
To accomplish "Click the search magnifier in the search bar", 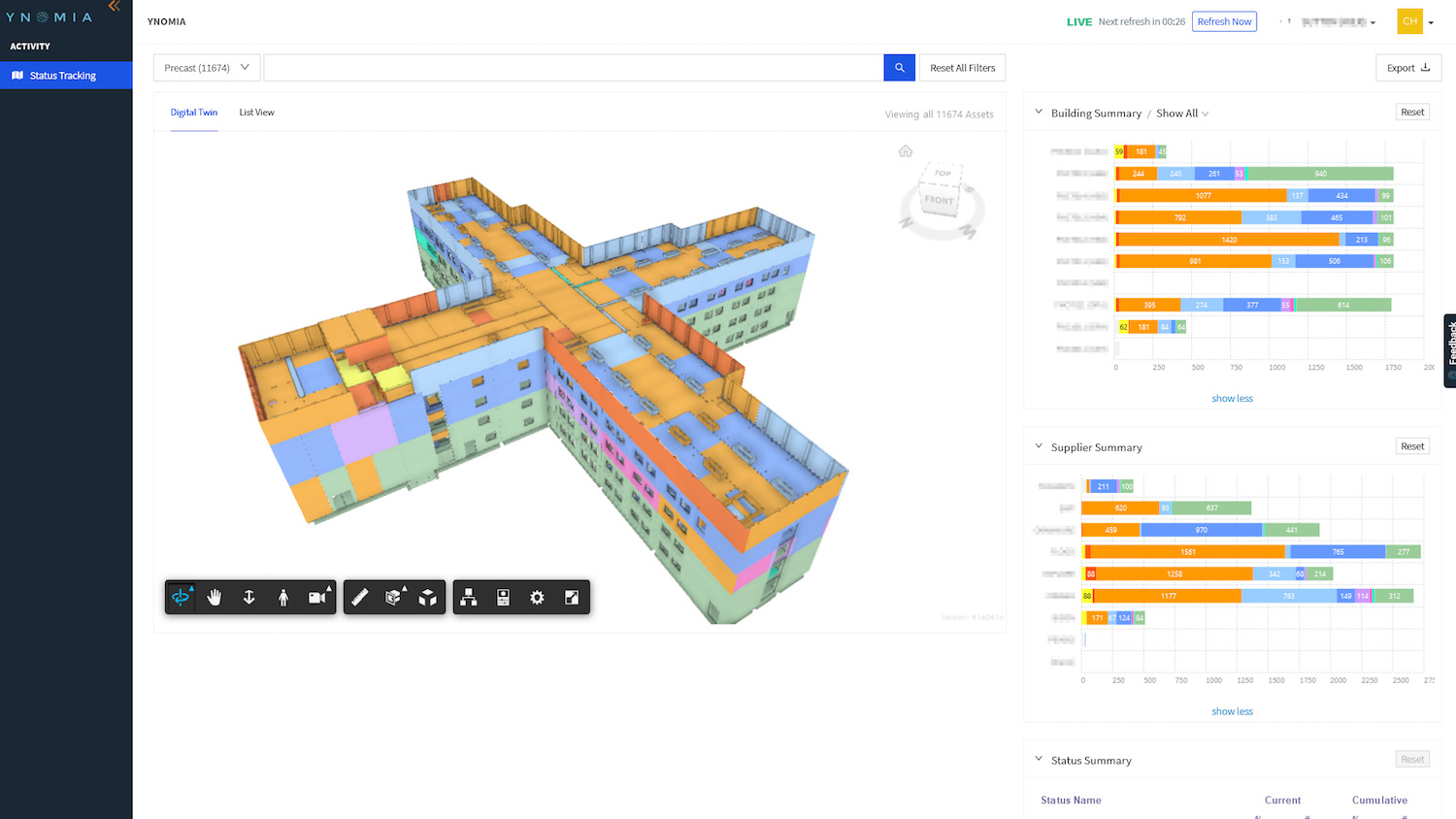I will (899, 67).
